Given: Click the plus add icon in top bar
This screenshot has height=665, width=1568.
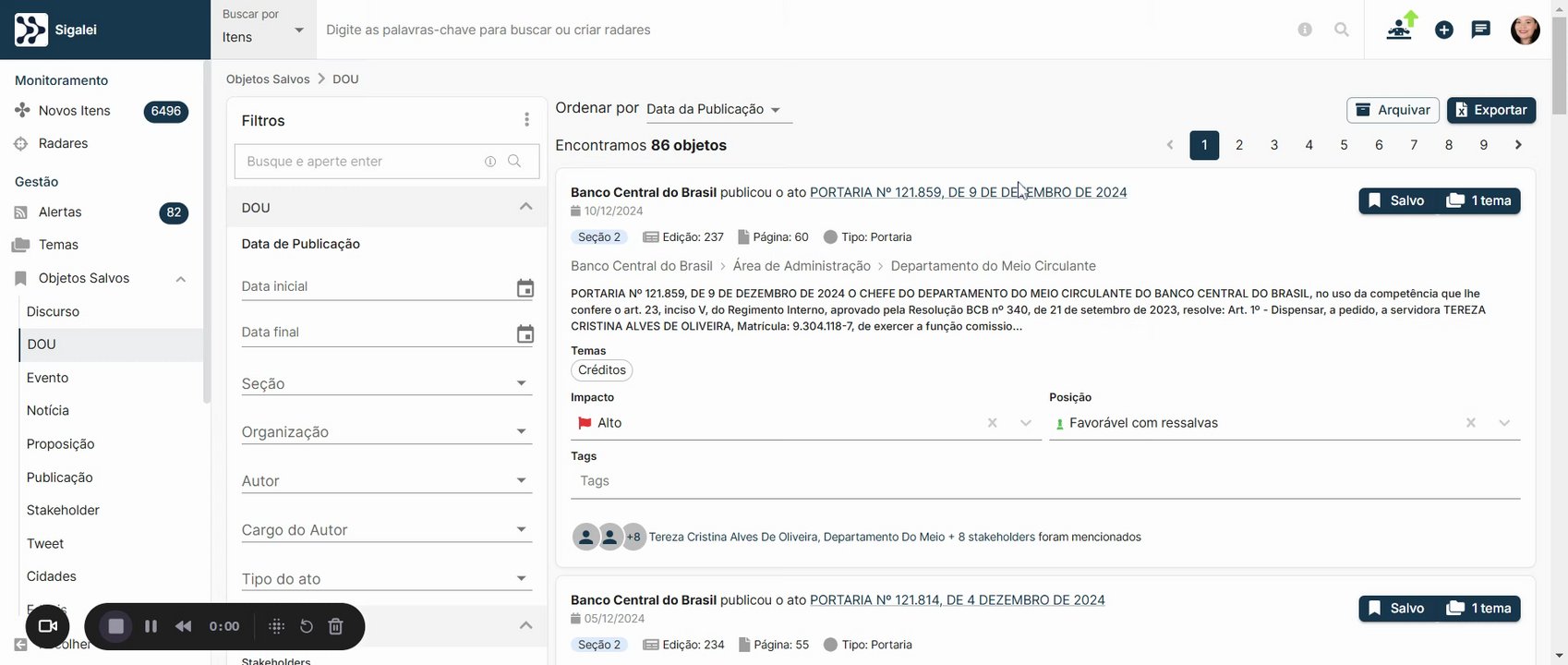Looking at the screenshot, I should (x=1444, y=30).
